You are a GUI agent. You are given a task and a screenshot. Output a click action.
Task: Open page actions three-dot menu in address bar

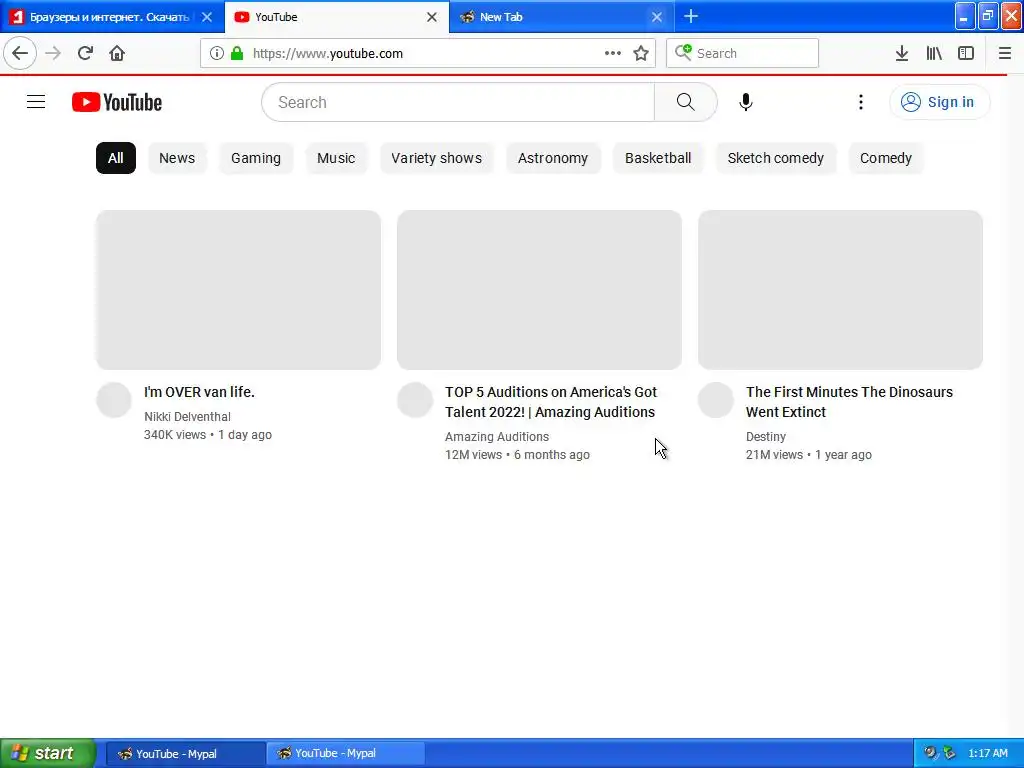pyautogui.click(x=613, y=54)
